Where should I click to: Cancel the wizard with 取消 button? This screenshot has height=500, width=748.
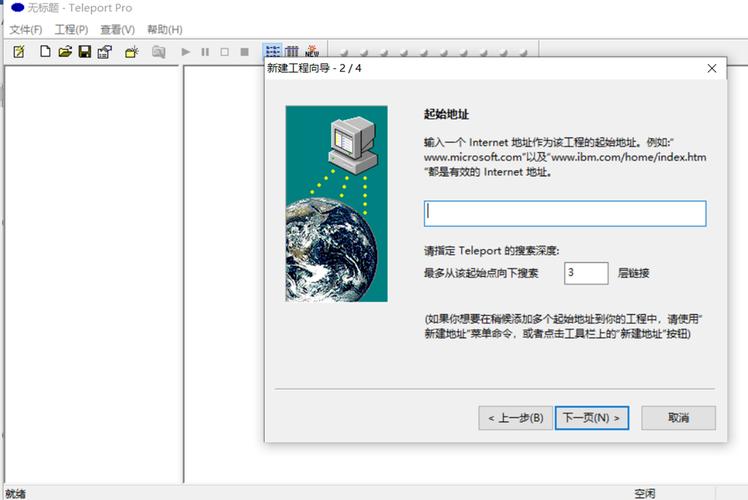678,418
